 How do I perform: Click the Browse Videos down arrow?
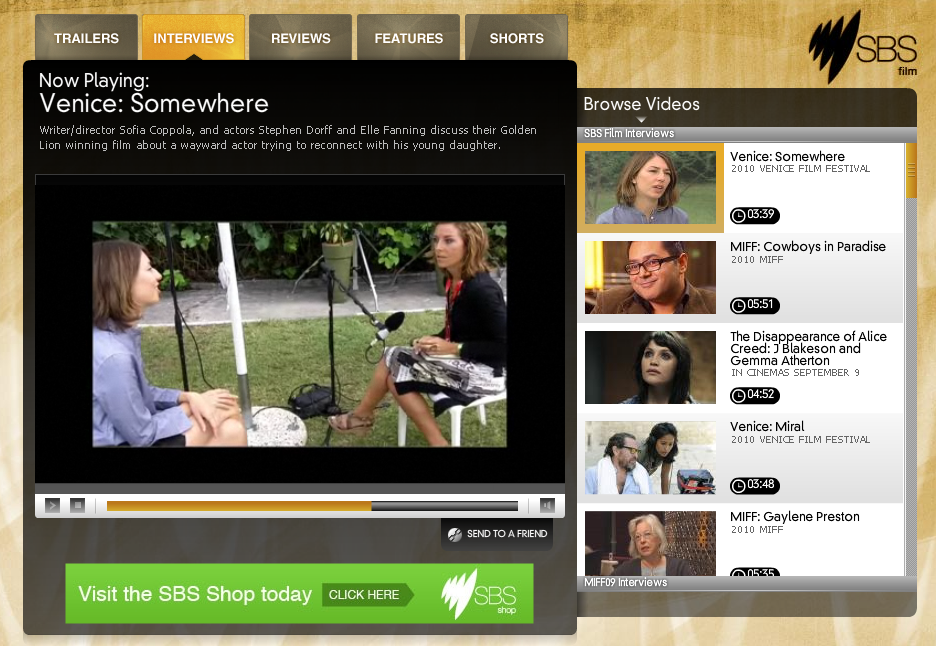[641, 120]
